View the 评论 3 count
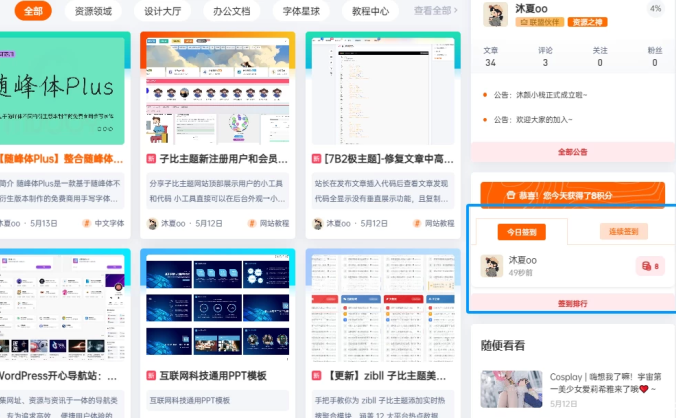676x418 pixels. [545, 57]
